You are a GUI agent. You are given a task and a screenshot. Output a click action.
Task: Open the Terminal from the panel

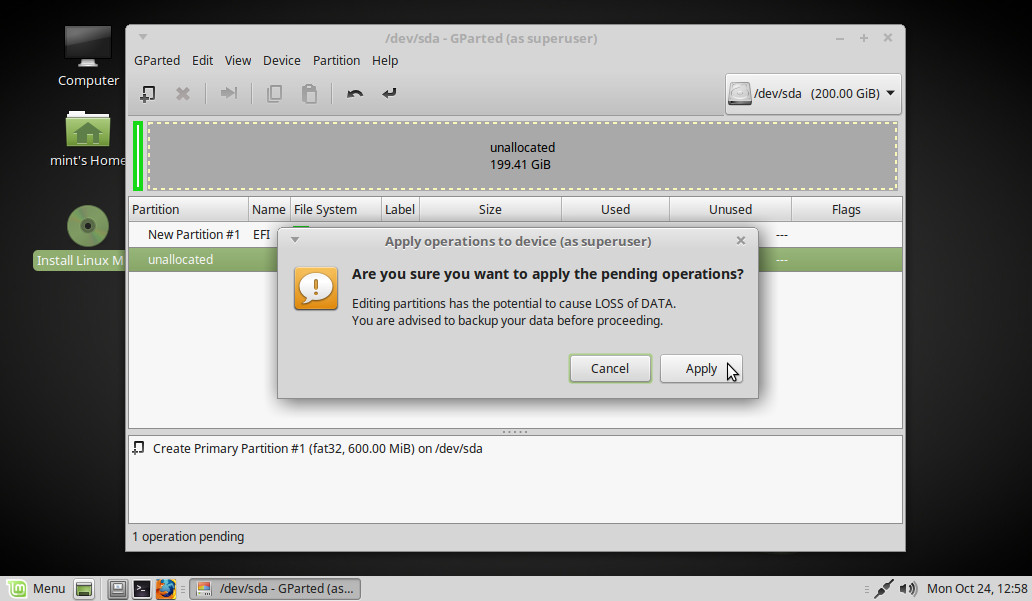tap(142, 589)
